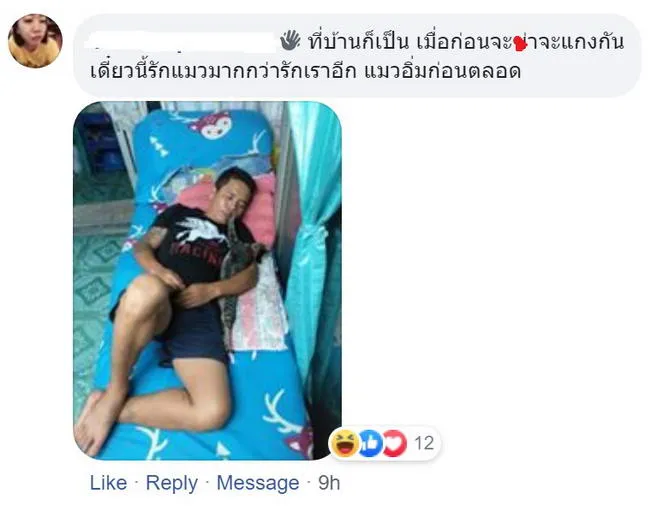Click the Reply link under comment
Image resolution: width=650 pixels, height=506 pixels.
172,483
